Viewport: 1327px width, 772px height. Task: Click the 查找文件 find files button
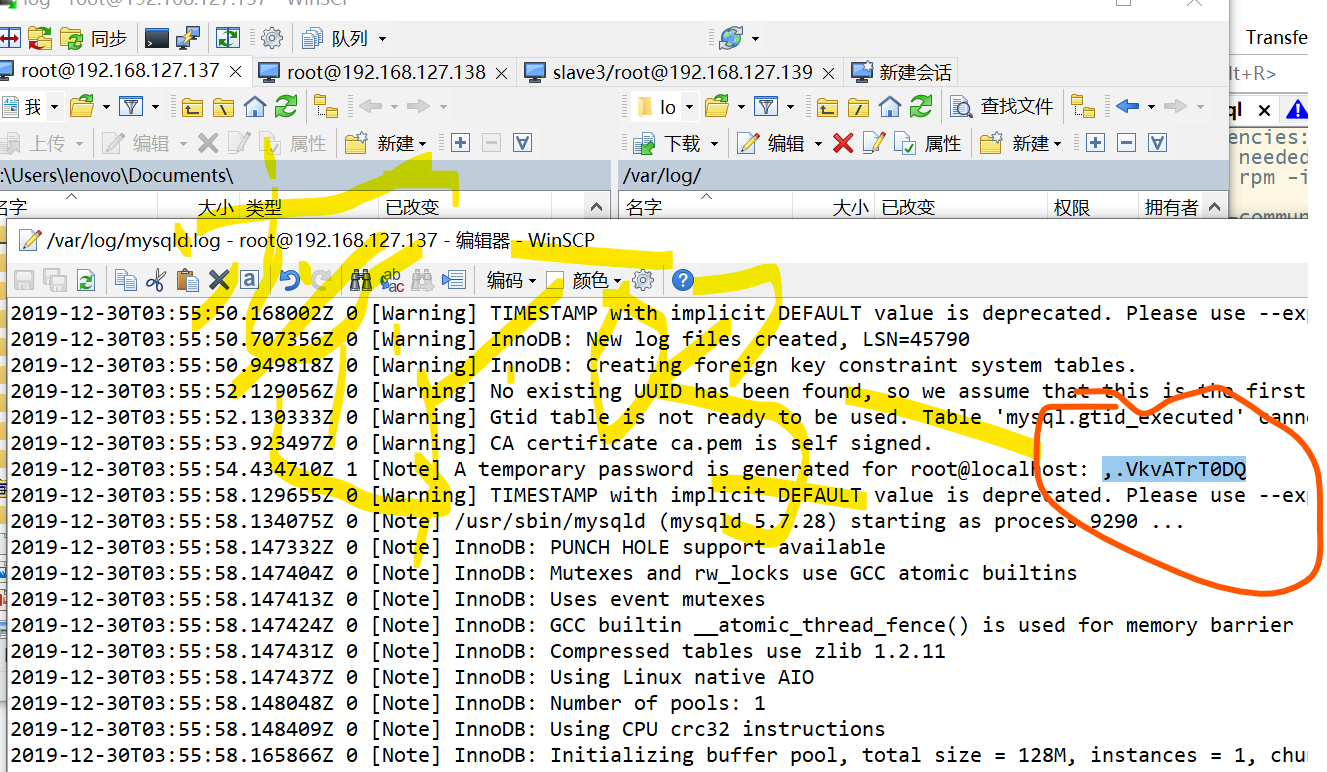[x=1003, y=106]
